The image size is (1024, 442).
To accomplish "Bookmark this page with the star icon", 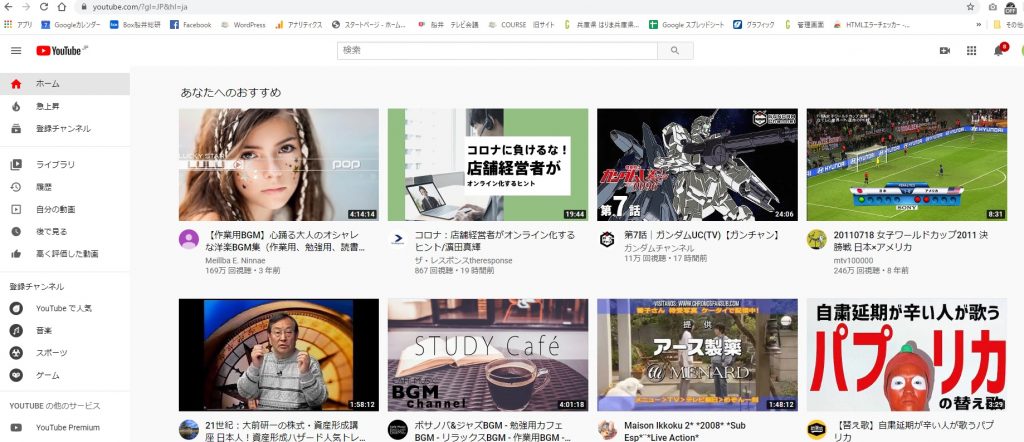I will (970, 7).
